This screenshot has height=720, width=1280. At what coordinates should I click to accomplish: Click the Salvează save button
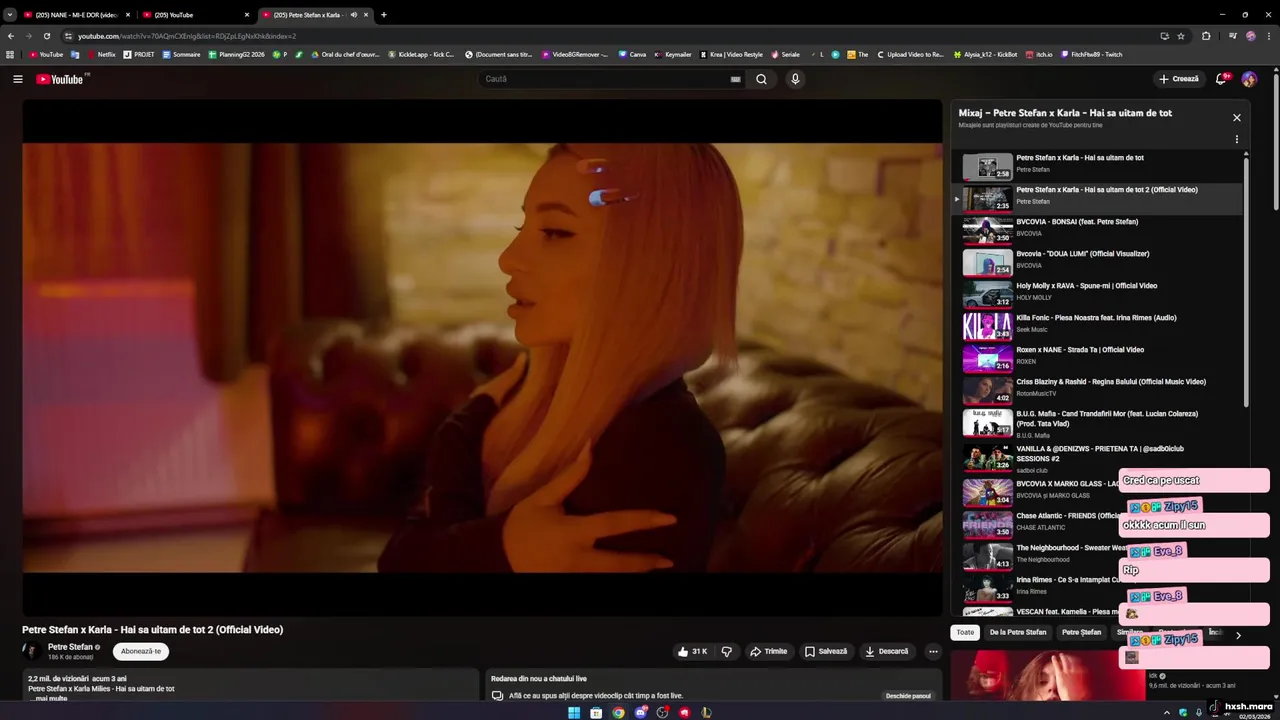[826, 651]
